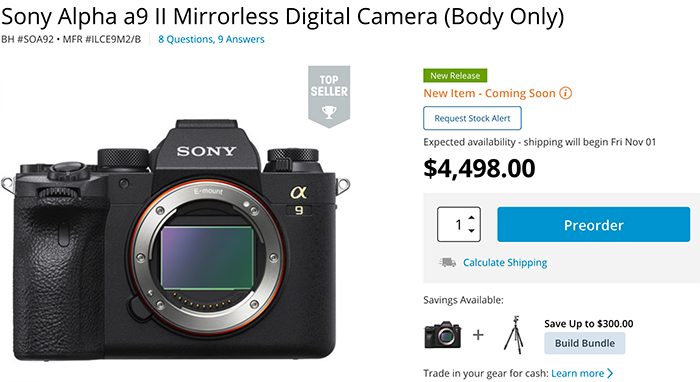Click the Learn more chevron arrow
This screenshot has width=700, height=382.
pyautogui.click(x=610, y=373)
